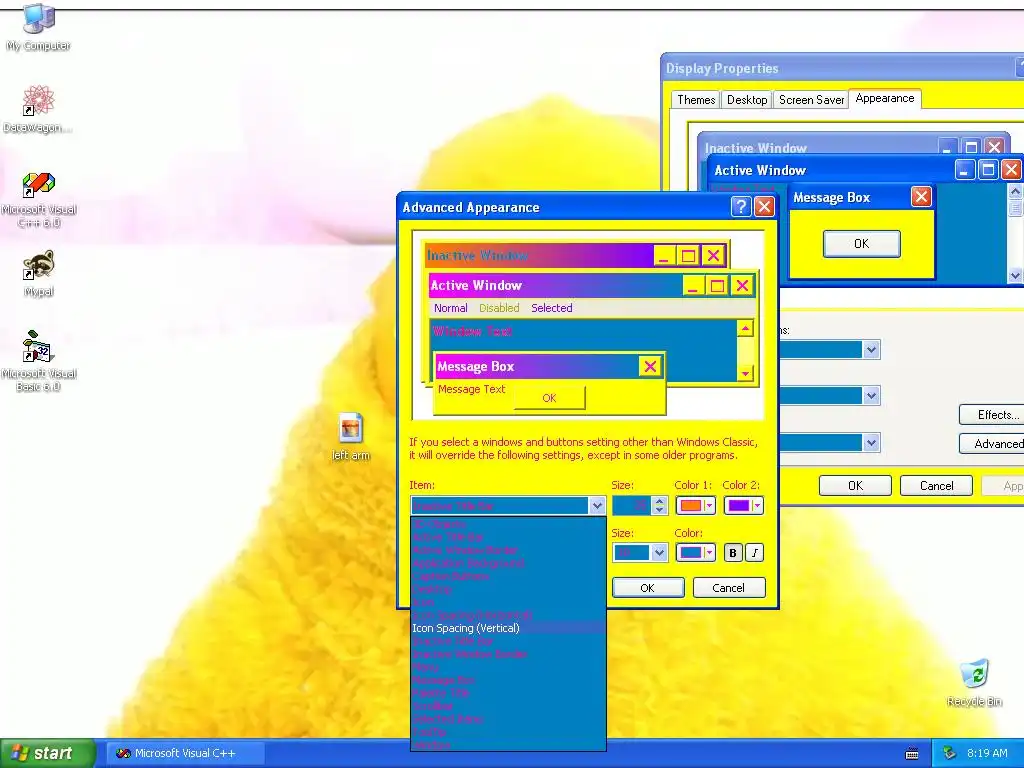Click 'Inactive Window' title in Advanced Appearance preview

point(477,255)
